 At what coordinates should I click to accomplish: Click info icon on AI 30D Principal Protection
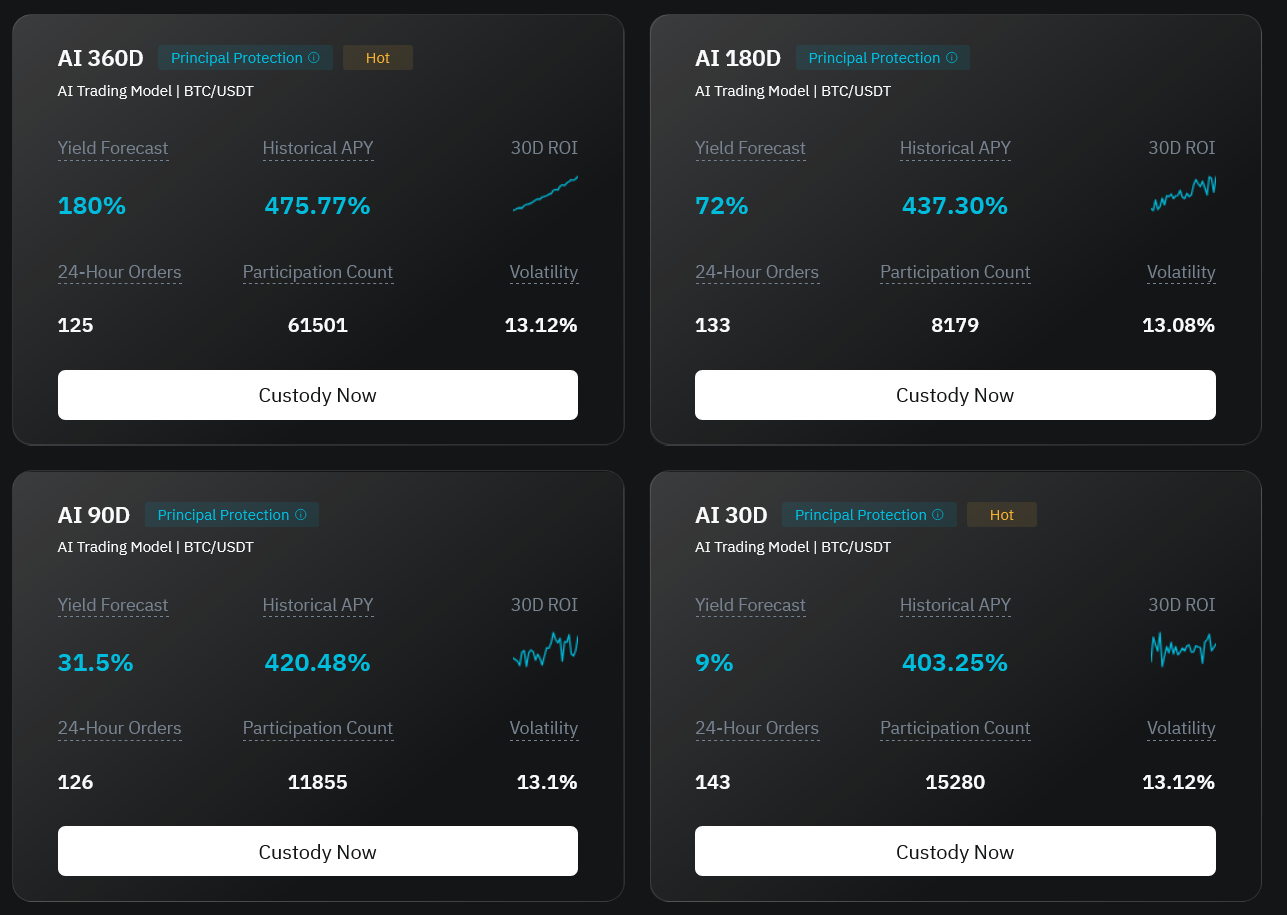[938, 515]
